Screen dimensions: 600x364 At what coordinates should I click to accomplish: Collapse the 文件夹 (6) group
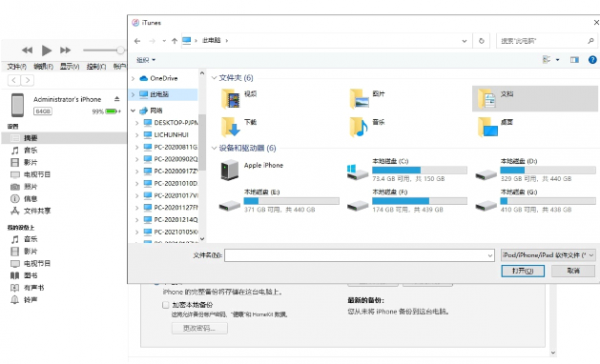point(214,78)
